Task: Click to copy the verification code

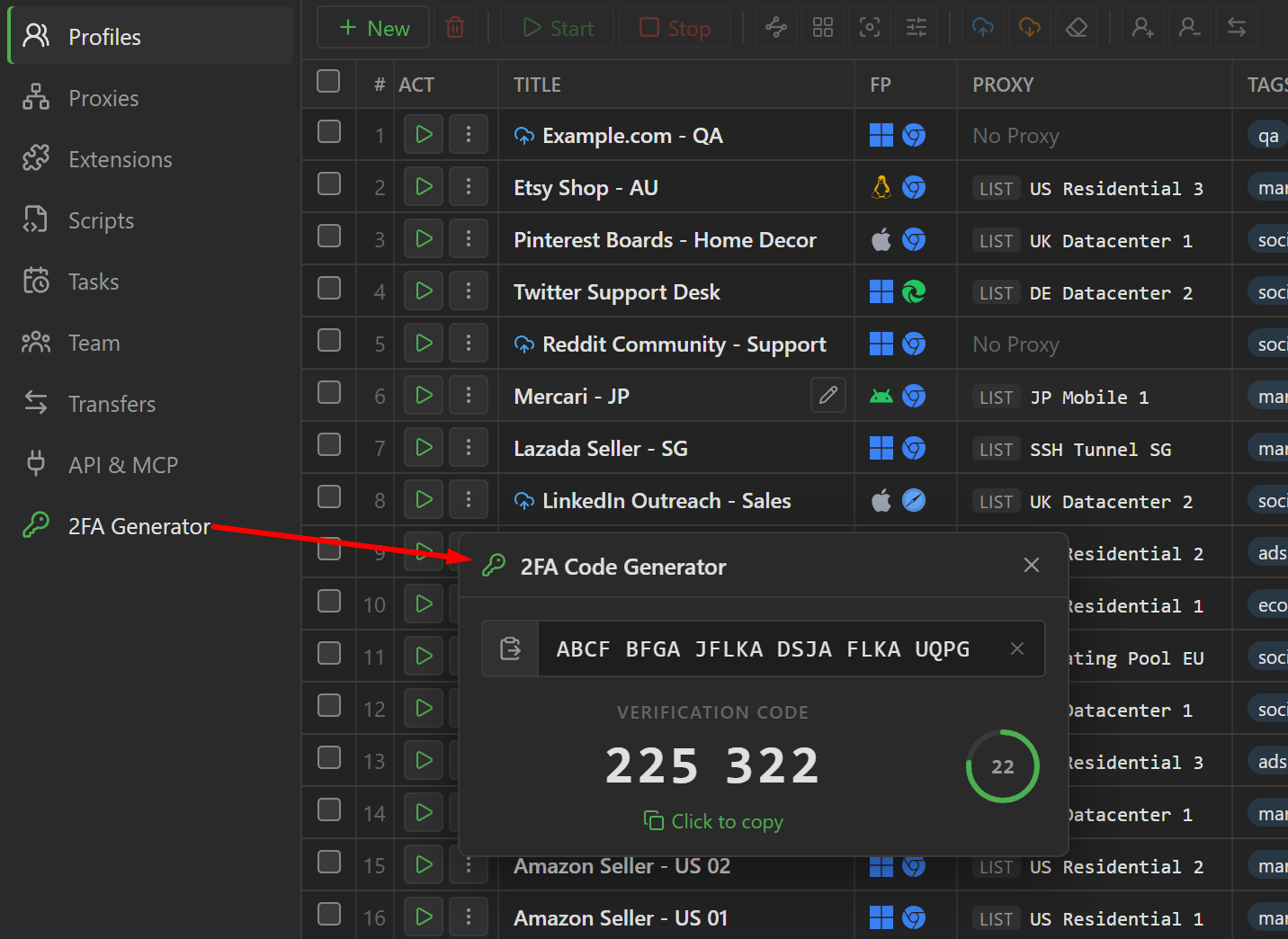Action: coord(713,821)
